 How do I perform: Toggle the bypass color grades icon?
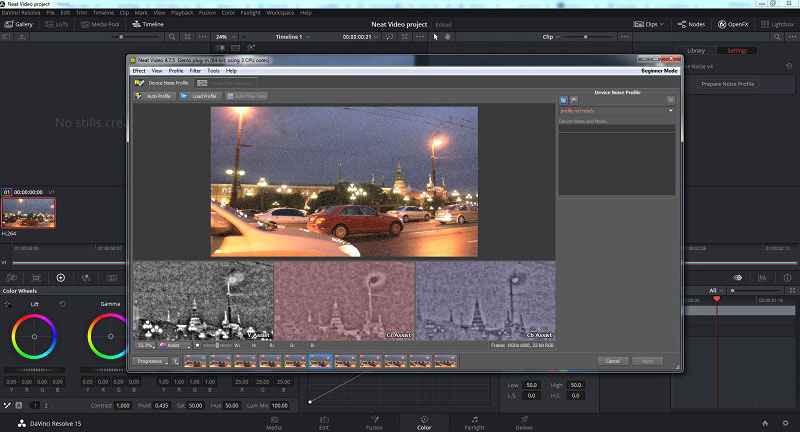[x=389, y=37]
